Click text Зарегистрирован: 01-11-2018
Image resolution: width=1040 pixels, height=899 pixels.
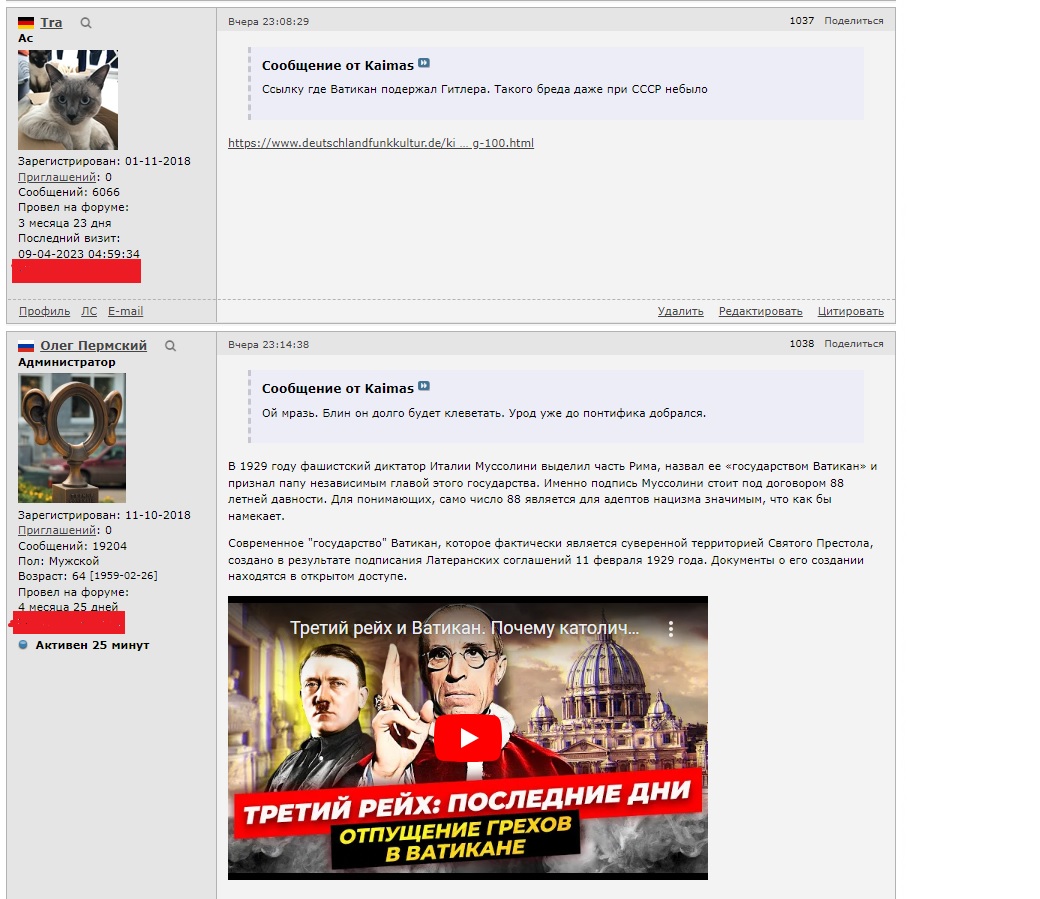[104, 161]
